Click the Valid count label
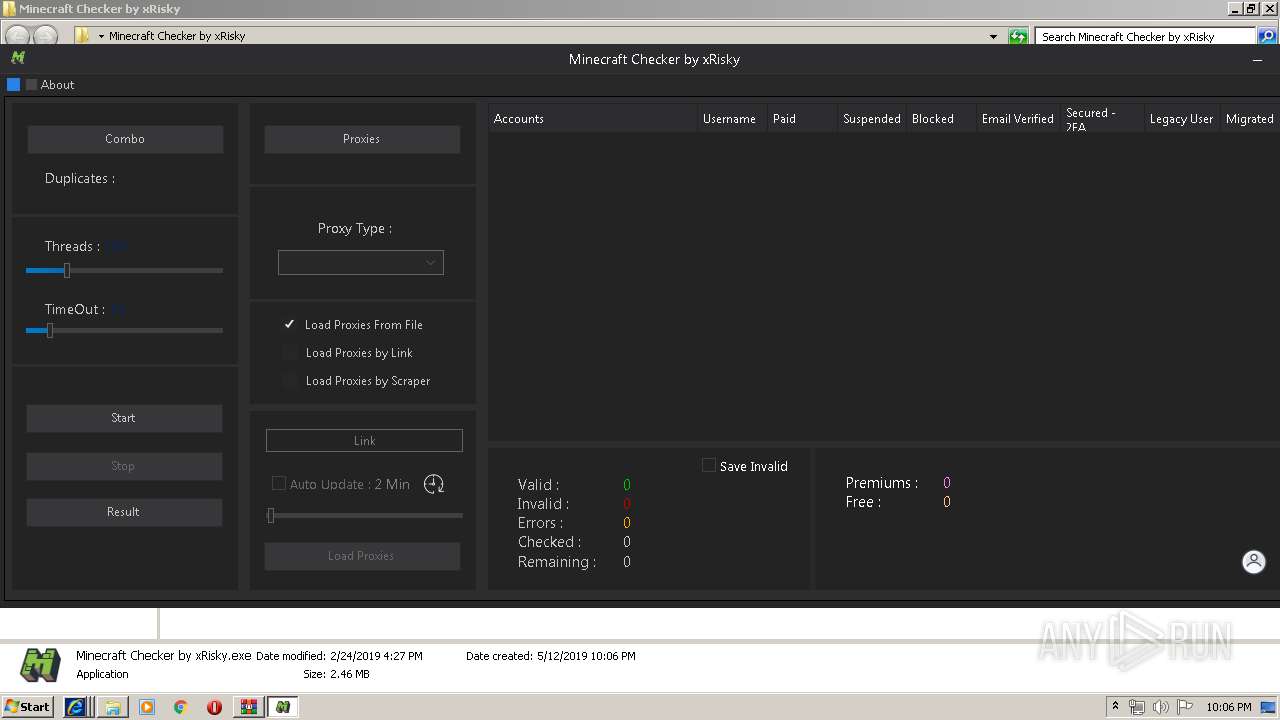1280x720 pixels. [x=539, y=485]
